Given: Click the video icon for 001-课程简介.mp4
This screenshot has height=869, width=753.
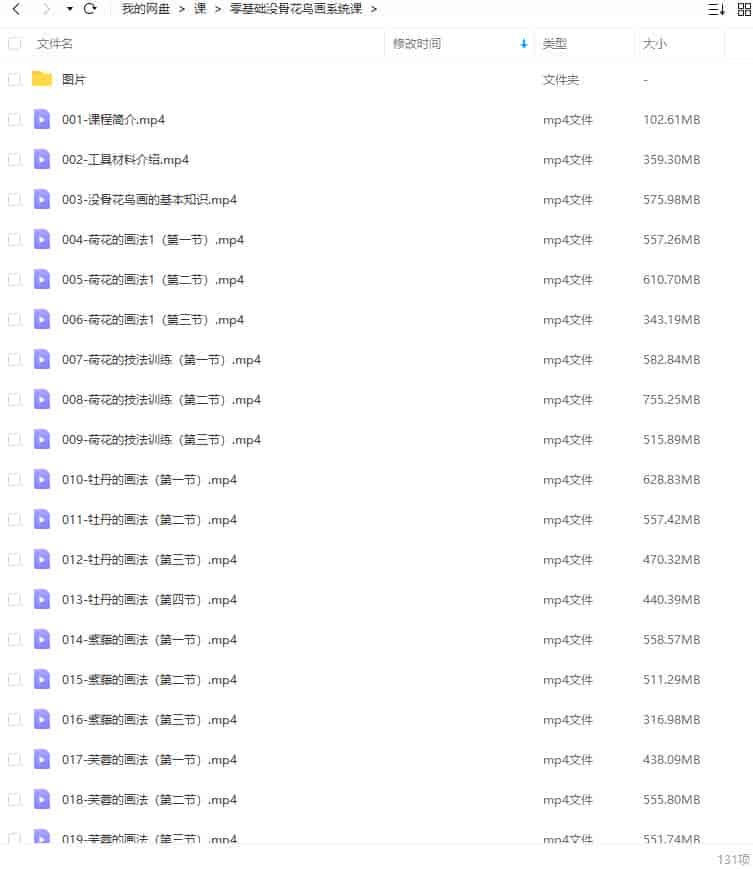Looking at the screenshot, I should click(x=42, y=120).
